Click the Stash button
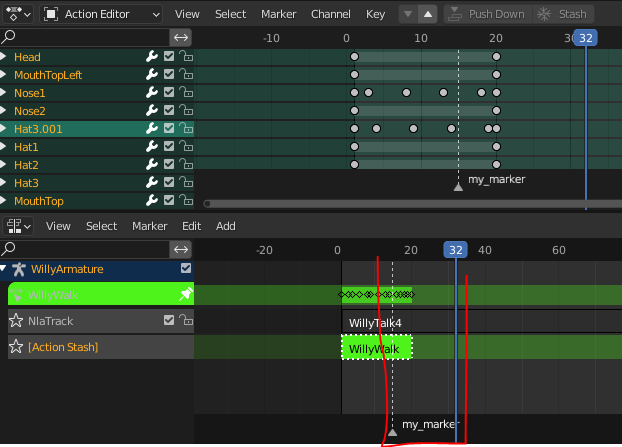 click(562, 14)
